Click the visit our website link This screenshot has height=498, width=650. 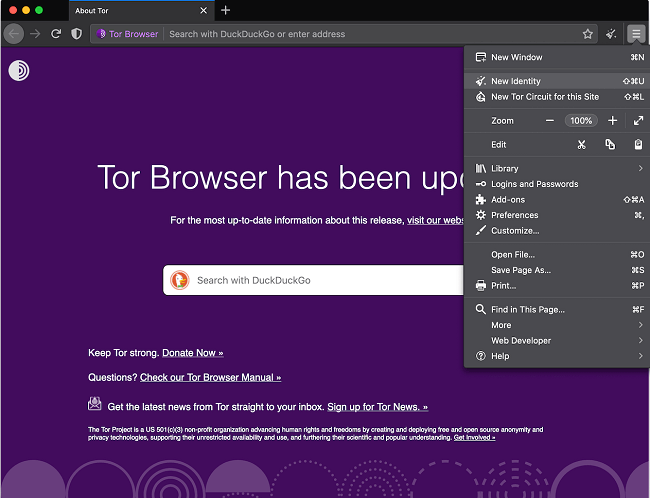pyautogui.click(x=435, y=220)
